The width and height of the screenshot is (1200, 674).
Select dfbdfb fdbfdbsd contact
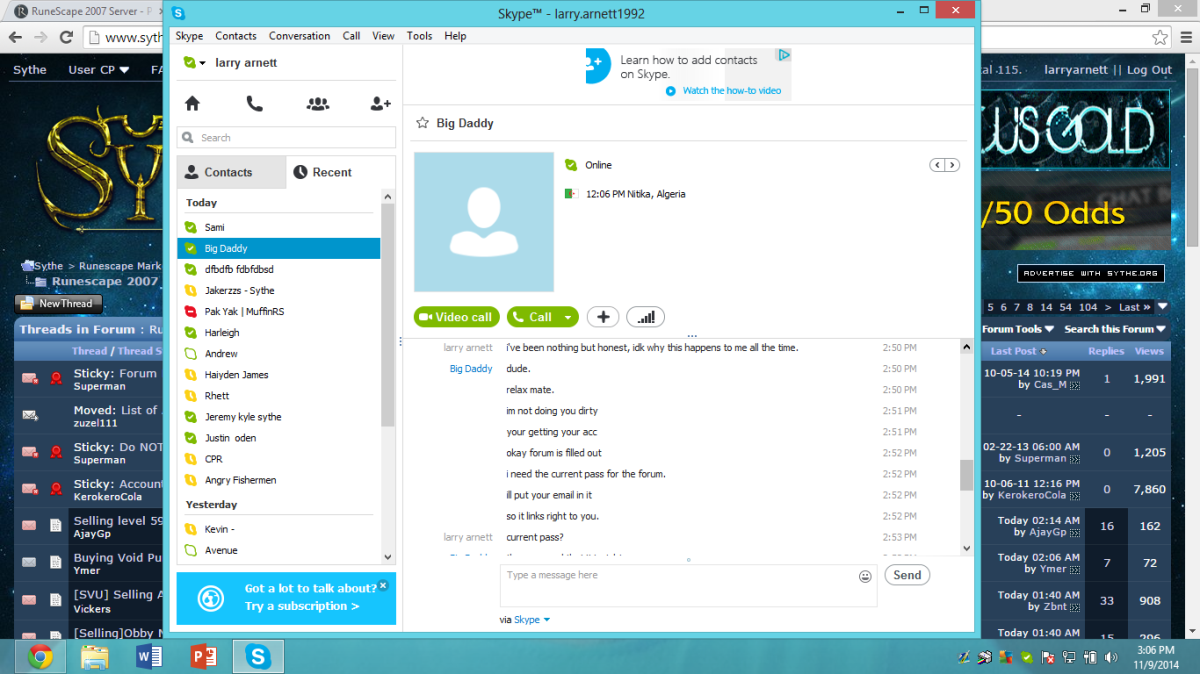(279, 269)
